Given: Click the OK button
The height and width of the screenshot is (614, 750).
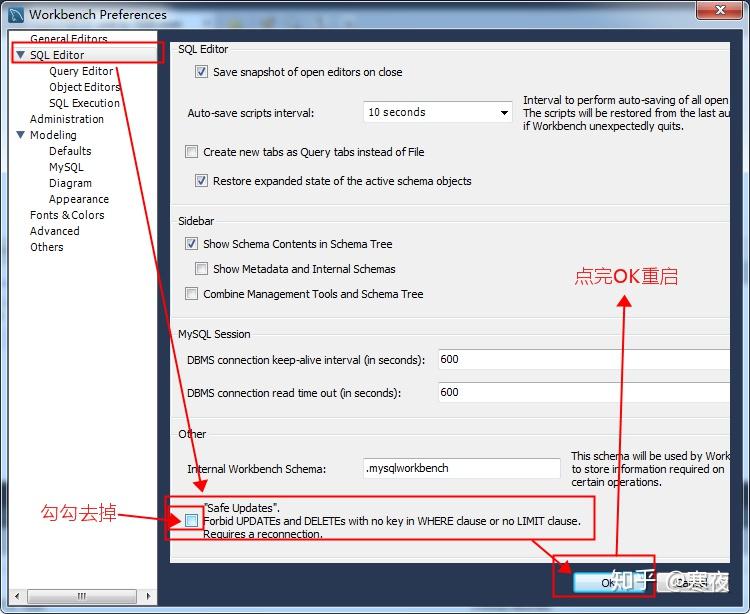Looking at the screenshot, I should 612,582.
